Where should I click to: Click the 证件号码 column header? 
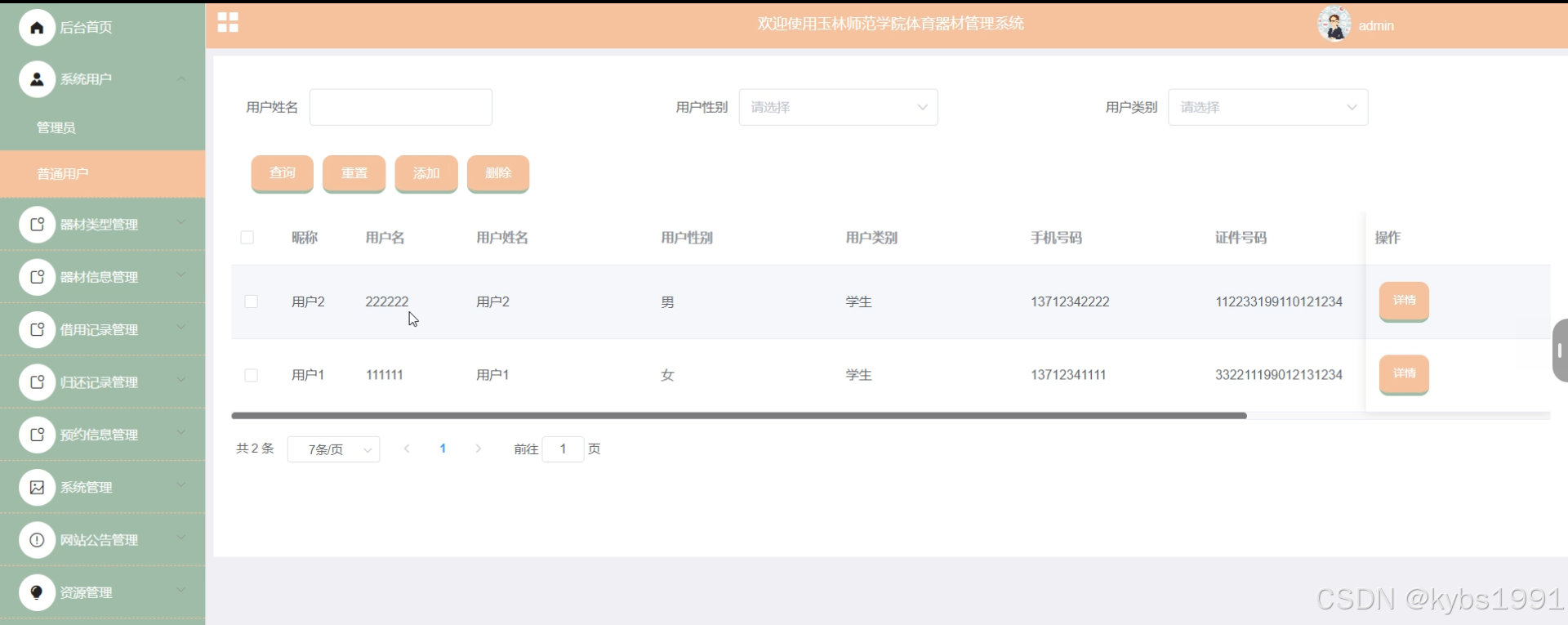1241,238
